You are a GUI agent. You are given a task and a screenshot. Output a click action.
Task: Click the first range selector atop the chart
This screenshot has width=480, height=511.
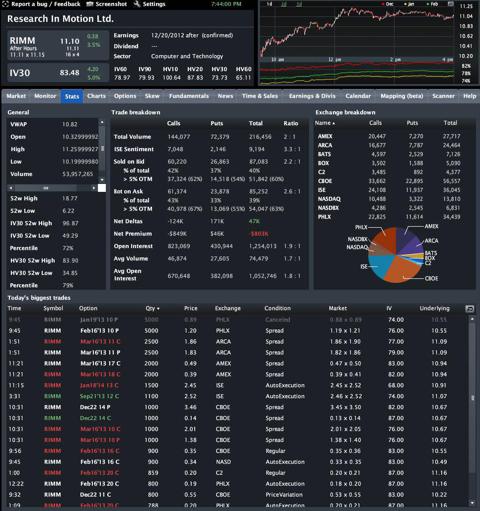(269, 4)
